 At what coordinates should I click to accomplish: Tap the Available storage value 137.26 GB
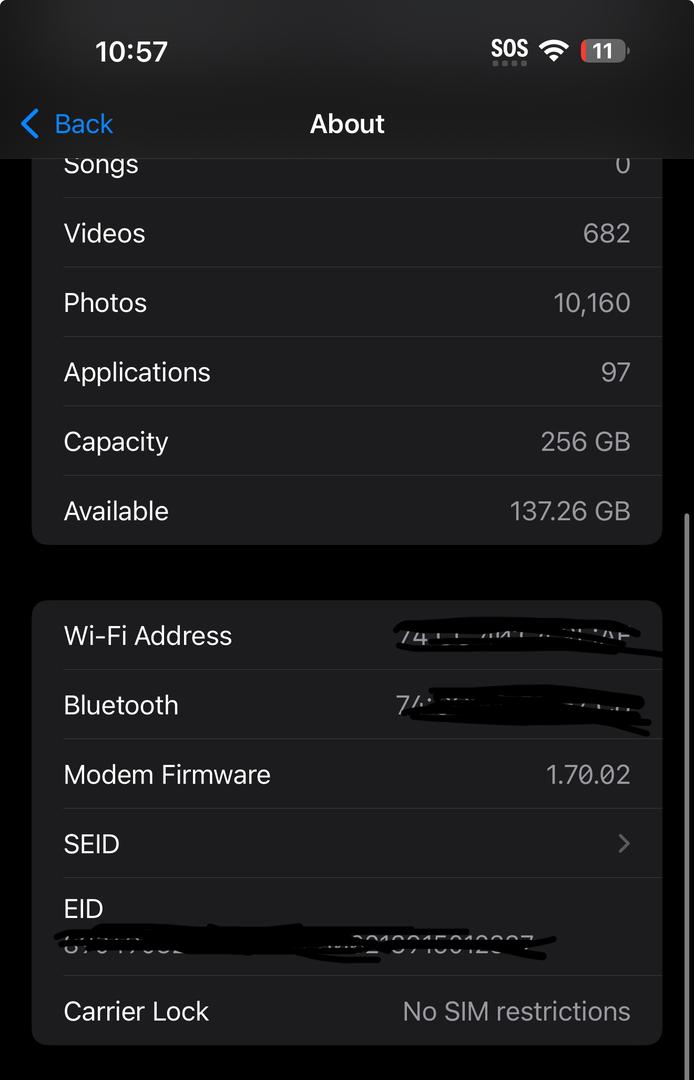coord(570,511)
